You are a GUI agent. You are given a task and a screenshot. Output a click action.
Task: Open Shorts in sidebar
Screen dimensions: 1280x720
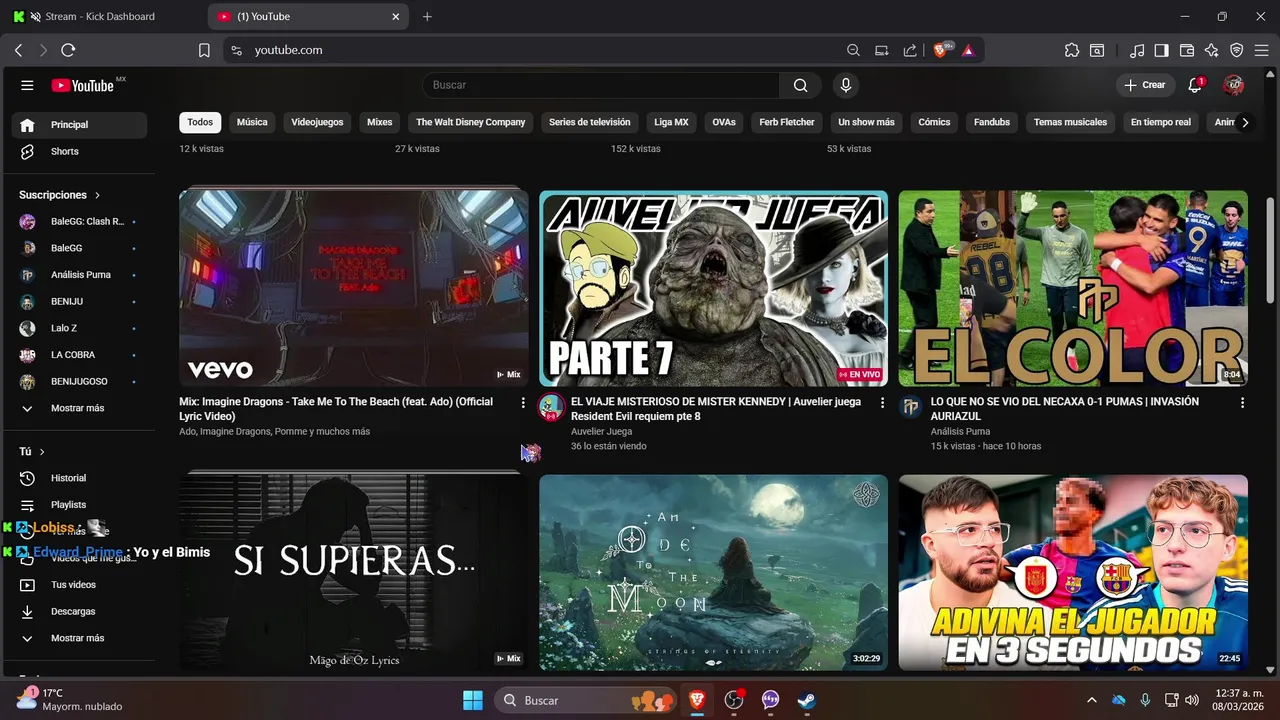[x=79, y=151]
